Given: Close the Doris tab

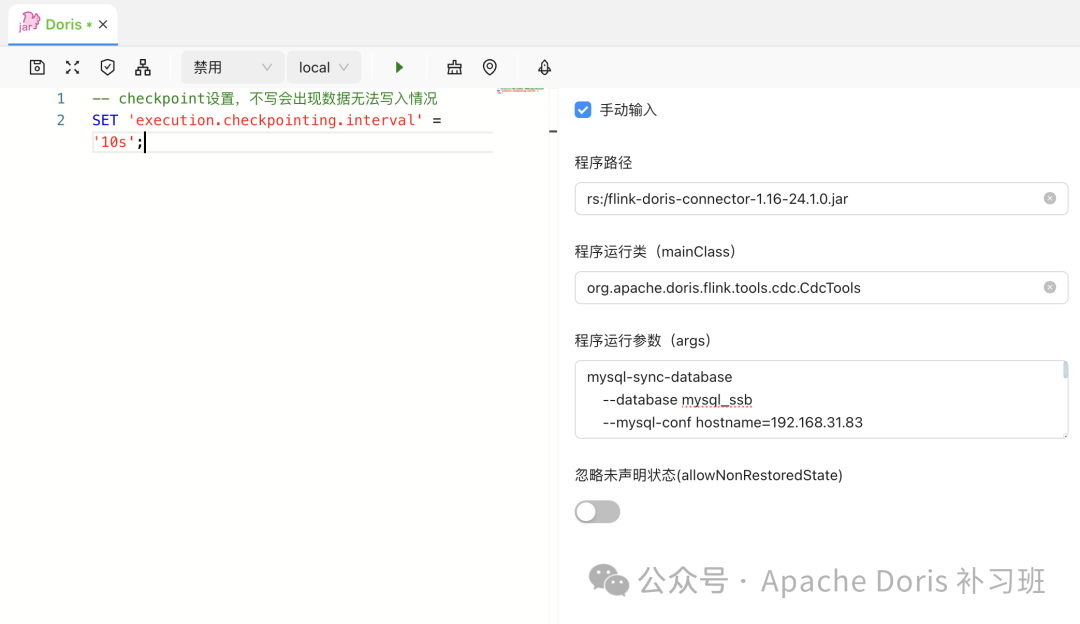Looking at the screenshot, I should (102, 24).
